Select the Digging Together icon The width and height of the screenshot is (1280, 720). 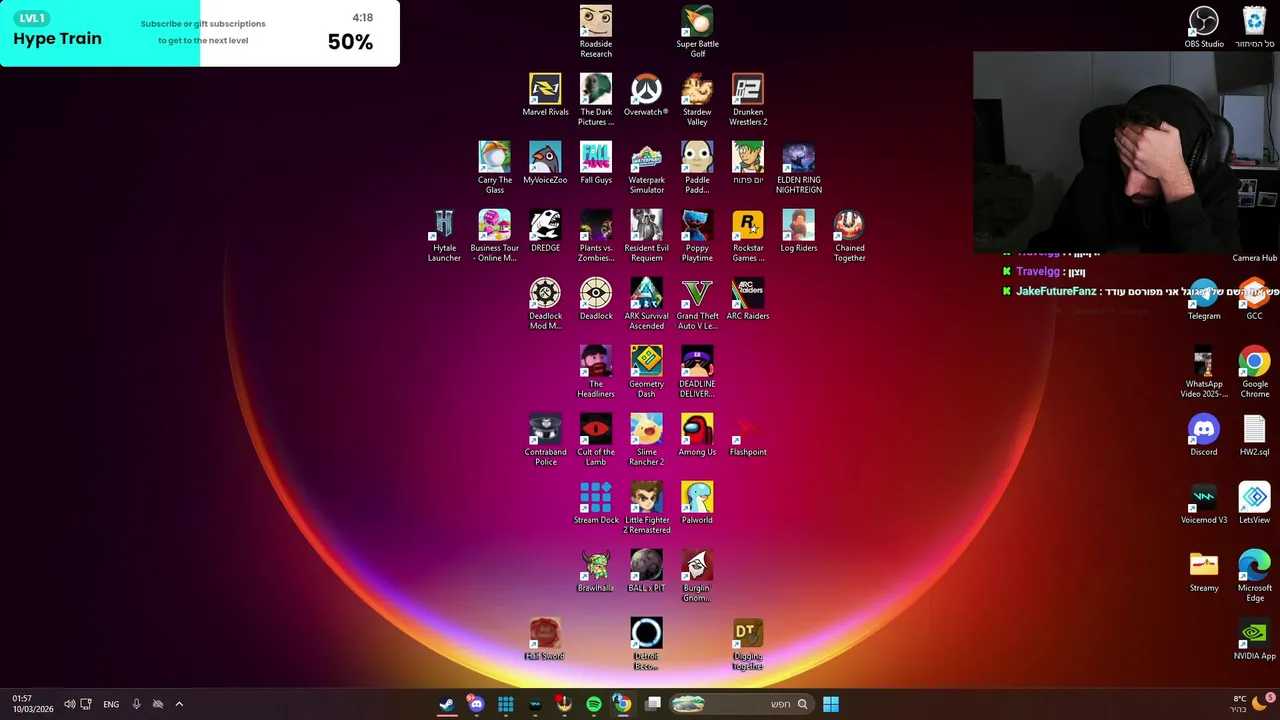coord(748,643)
